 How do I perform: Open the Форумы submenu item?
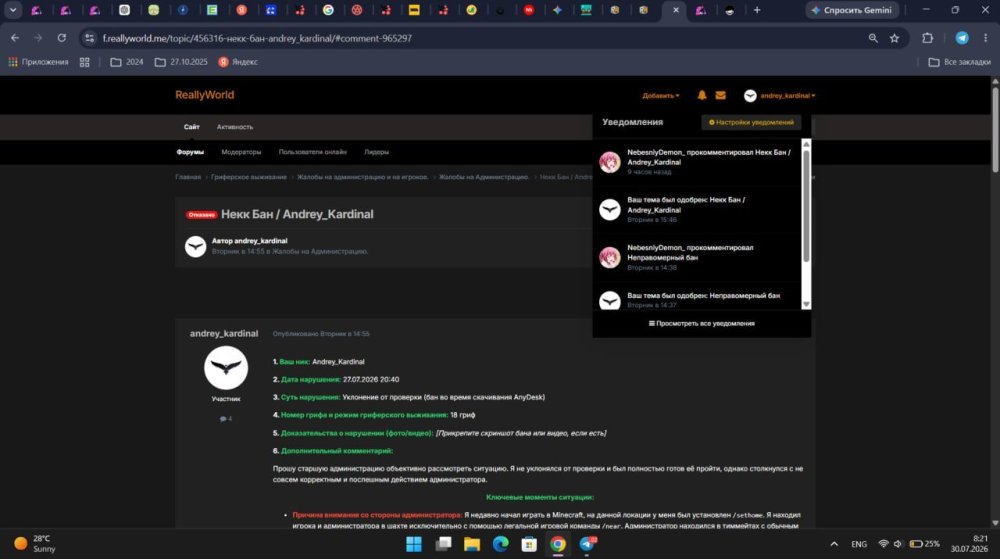click(190, 152)
